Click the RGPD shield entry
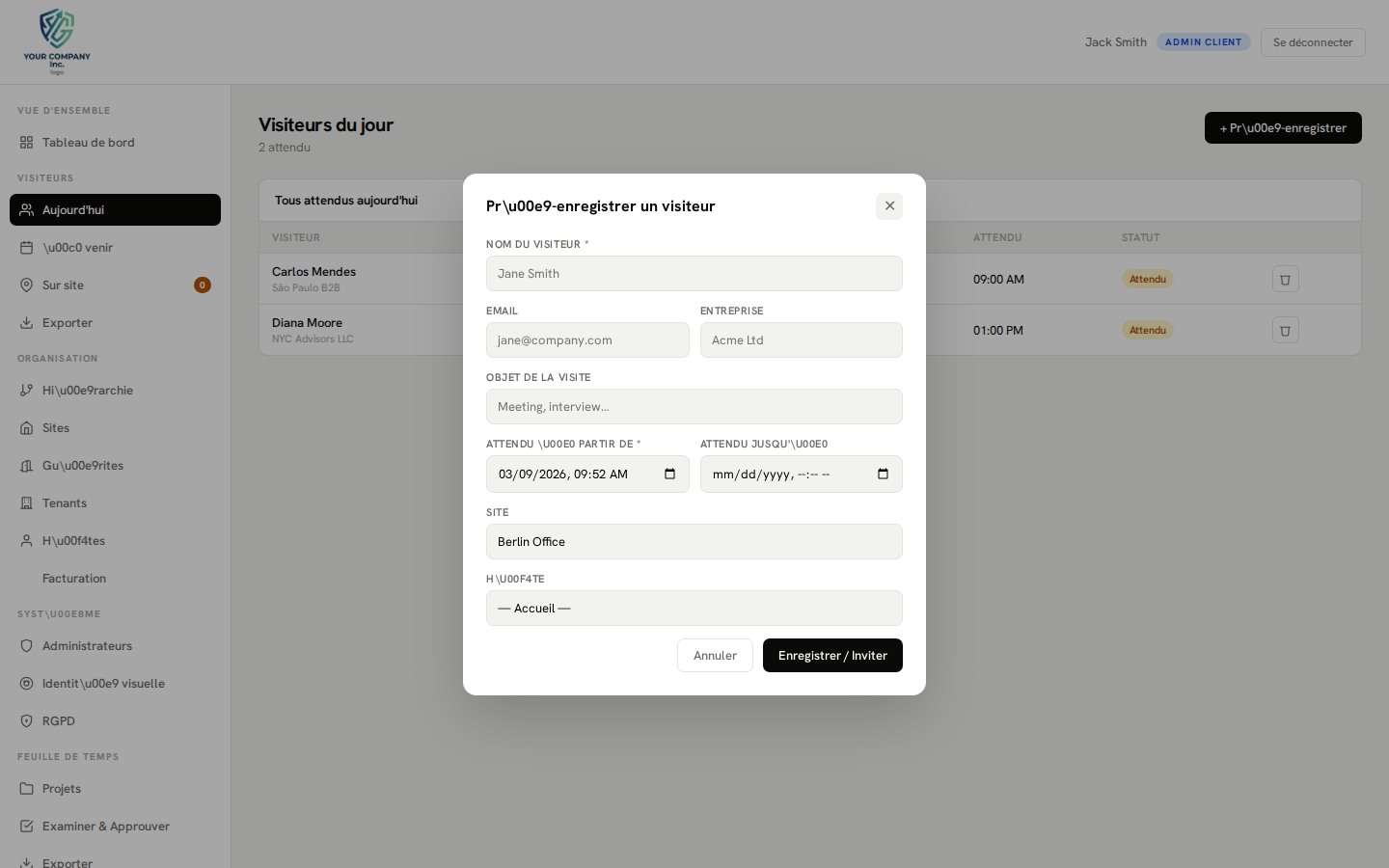1389x868 pixels. (x=58, y=720)
